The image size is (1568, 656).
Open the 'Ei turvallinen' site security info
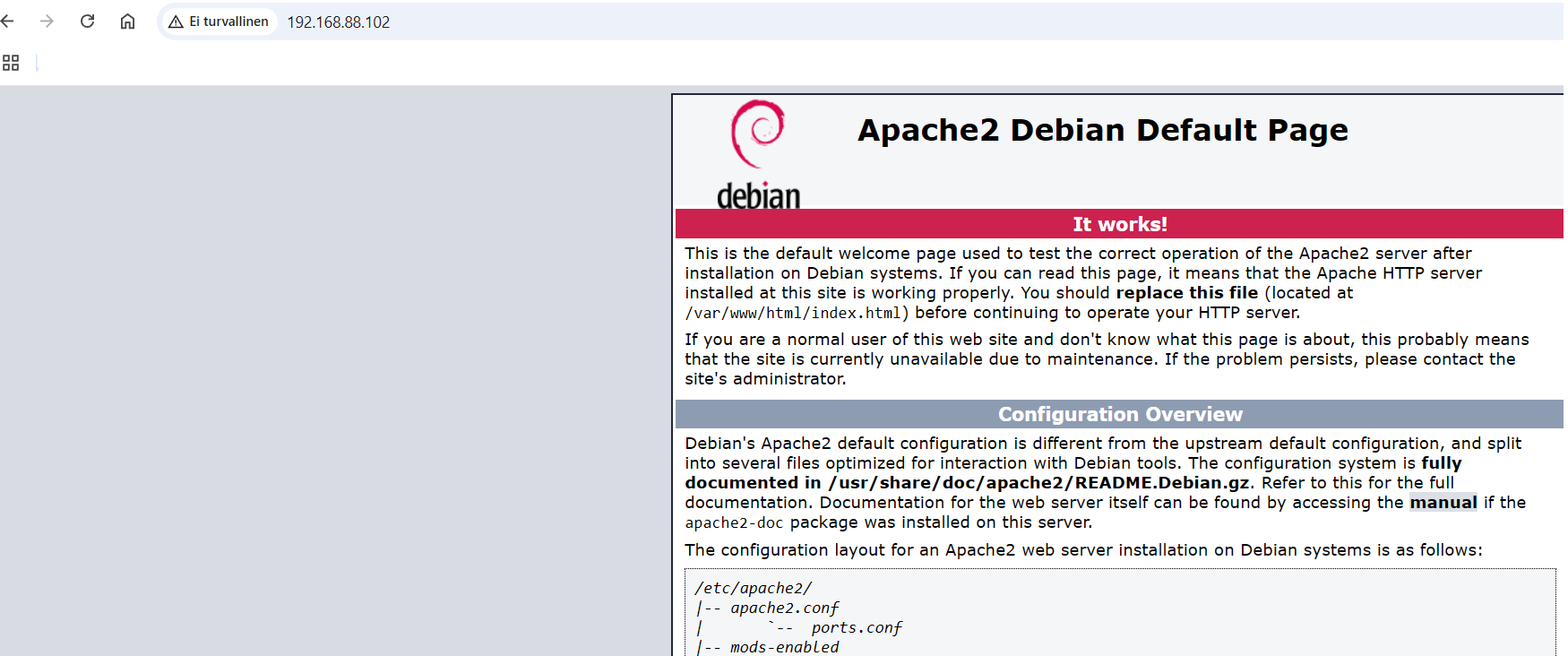click(219, 22)
